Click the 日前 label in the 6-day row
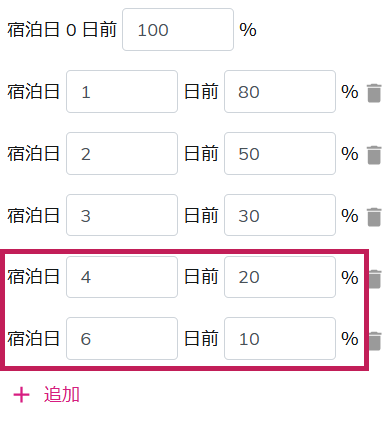The height and width of the screenshot is (423, 392). [x=201, y=338]
